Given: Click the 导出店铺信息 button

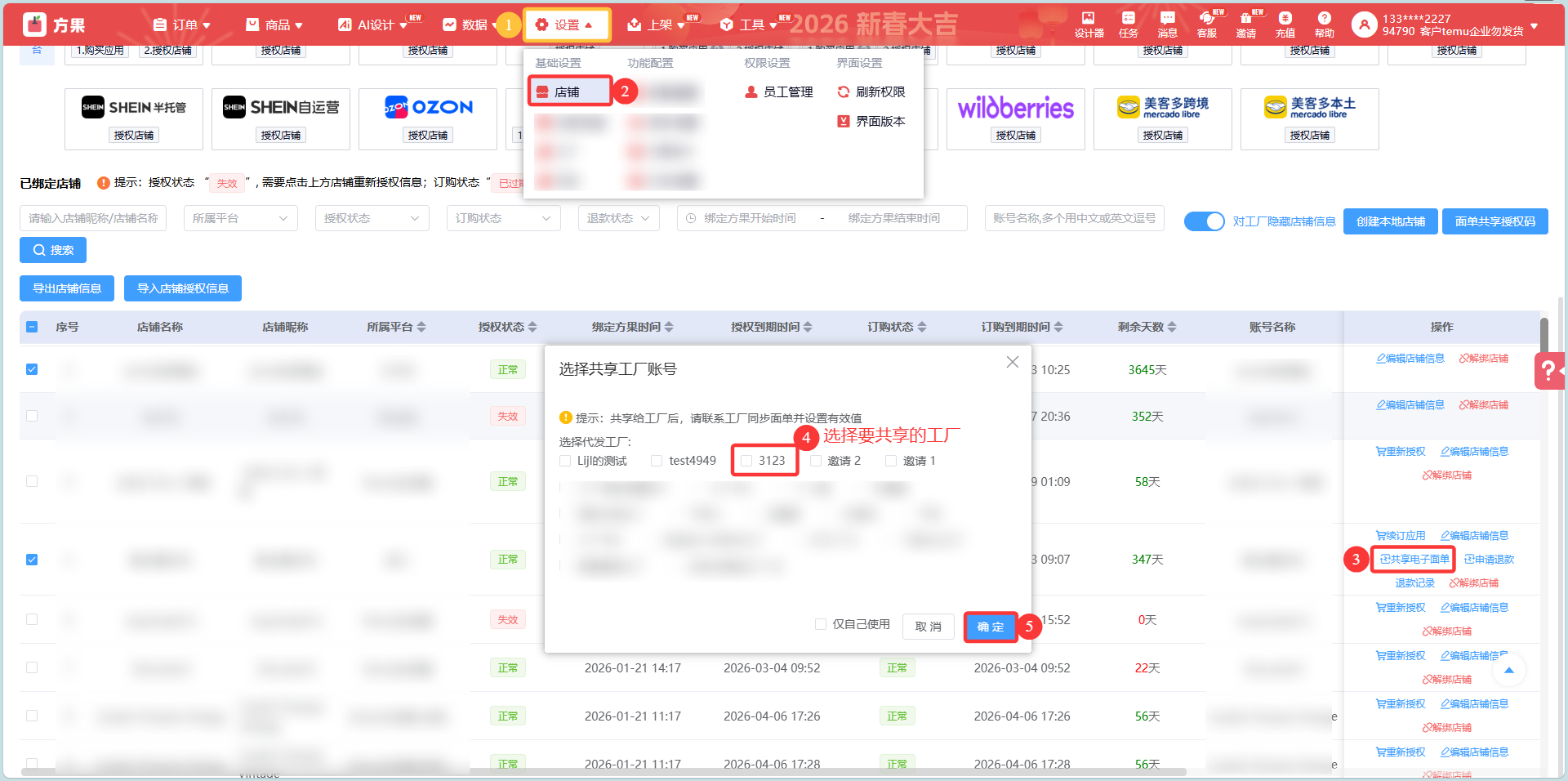Looking at the screenshot, I should click(x=67, y=288).
